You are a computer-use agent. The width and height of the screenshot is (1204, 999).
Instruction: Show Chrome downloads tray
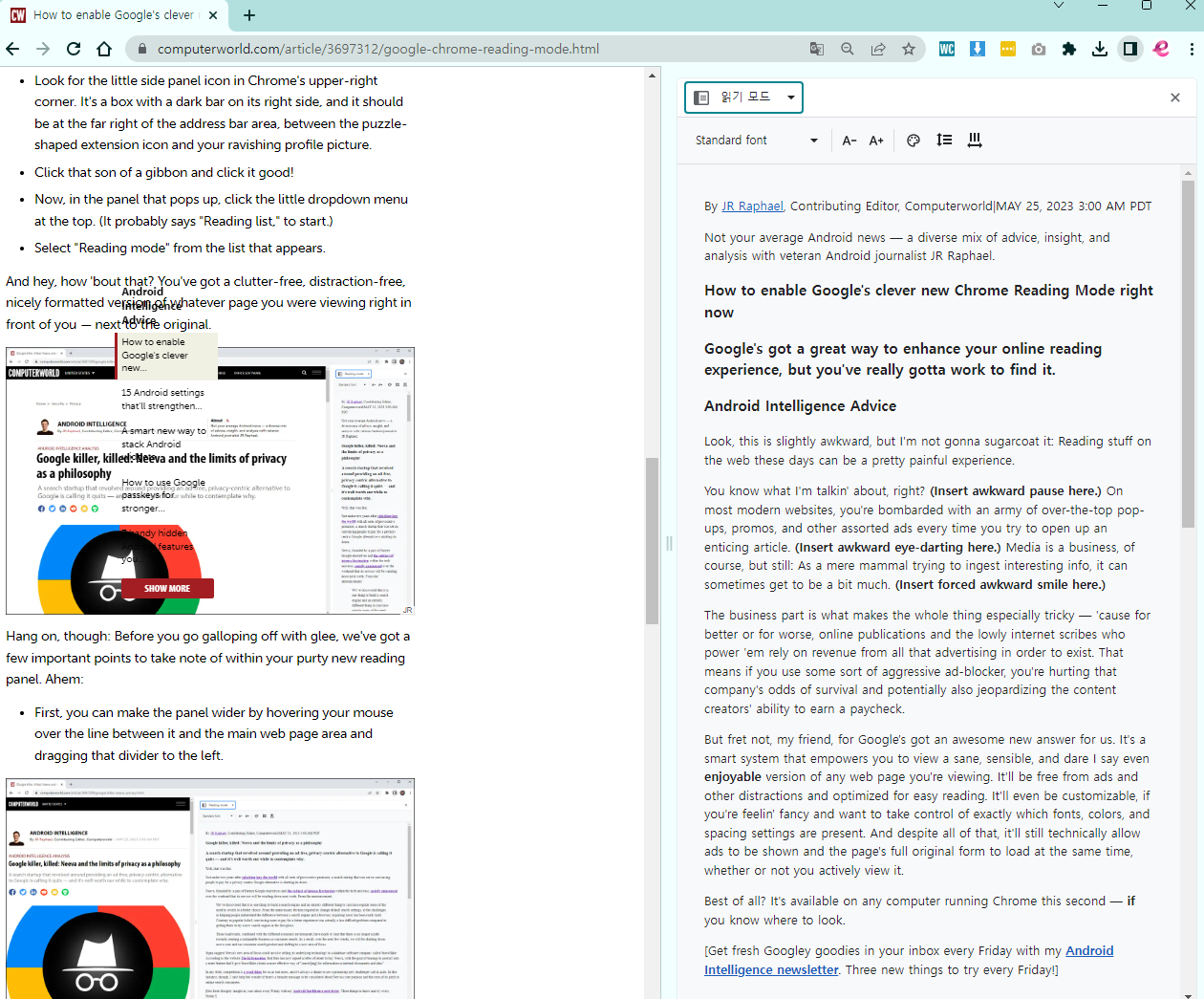pyautogui.click(x=1100, y=49)
